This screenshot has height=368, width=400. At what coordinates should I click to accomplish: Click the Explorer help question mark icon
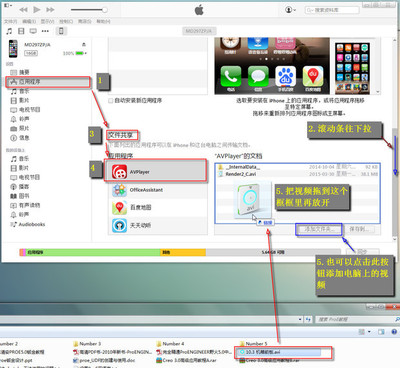point(394,332)
